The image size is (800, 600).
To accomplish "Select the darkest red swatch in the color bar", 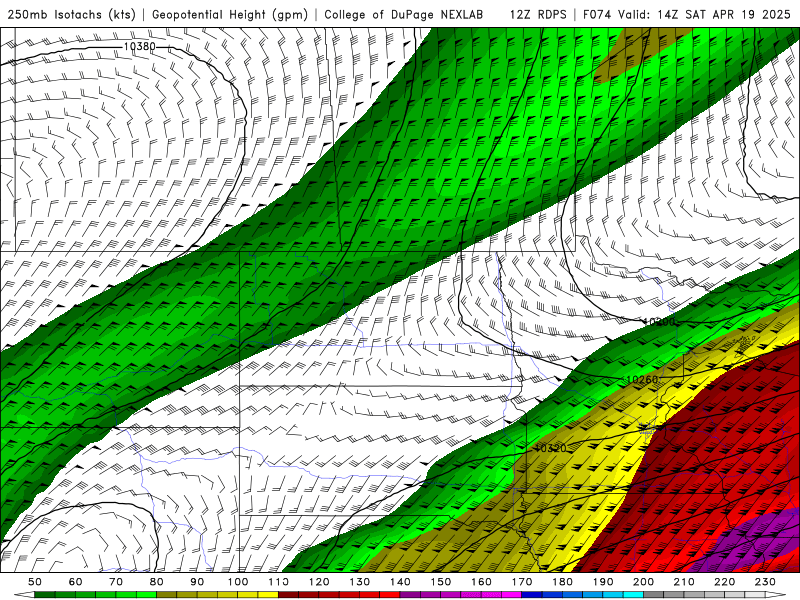I will 288,595.
